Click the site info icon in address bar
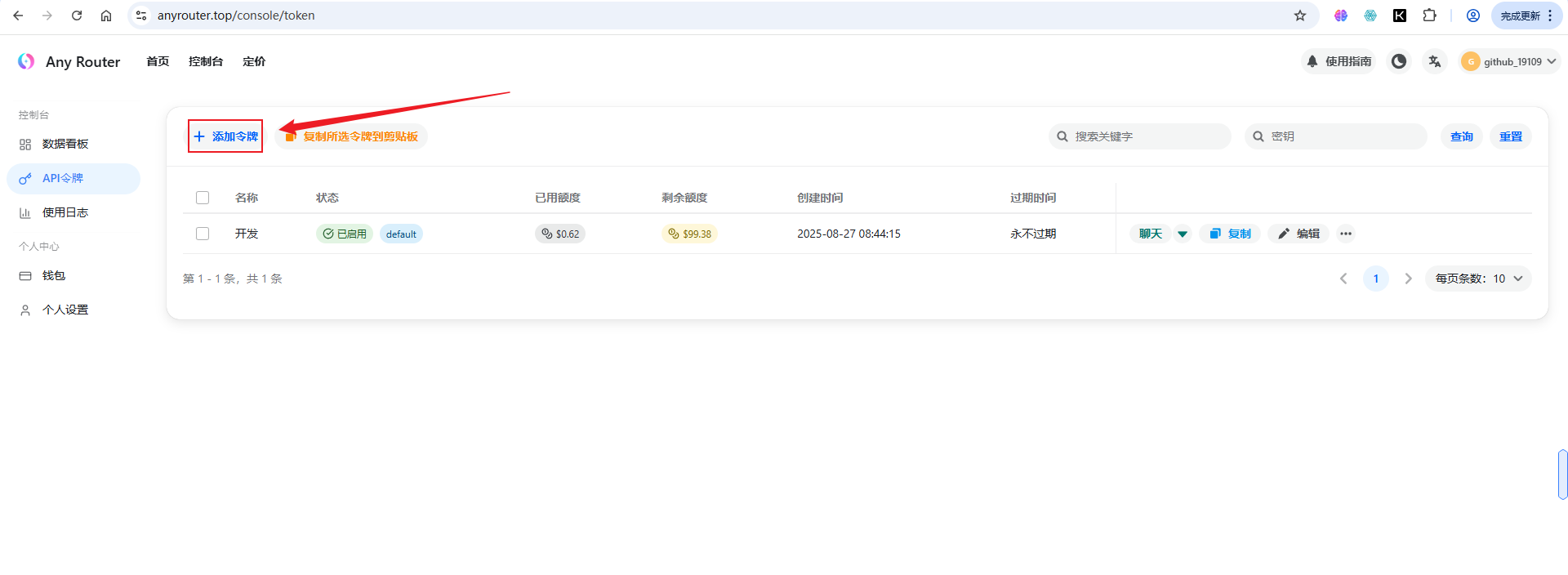Viewport: 1568px width, 575px height. (141, 16)
